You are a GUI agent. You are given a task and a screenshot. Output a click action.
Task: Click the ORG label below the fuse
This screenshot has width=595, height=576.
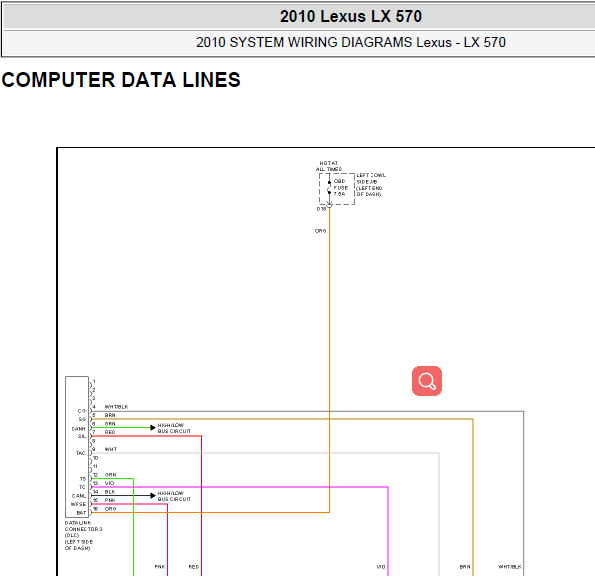pos(320,231)
